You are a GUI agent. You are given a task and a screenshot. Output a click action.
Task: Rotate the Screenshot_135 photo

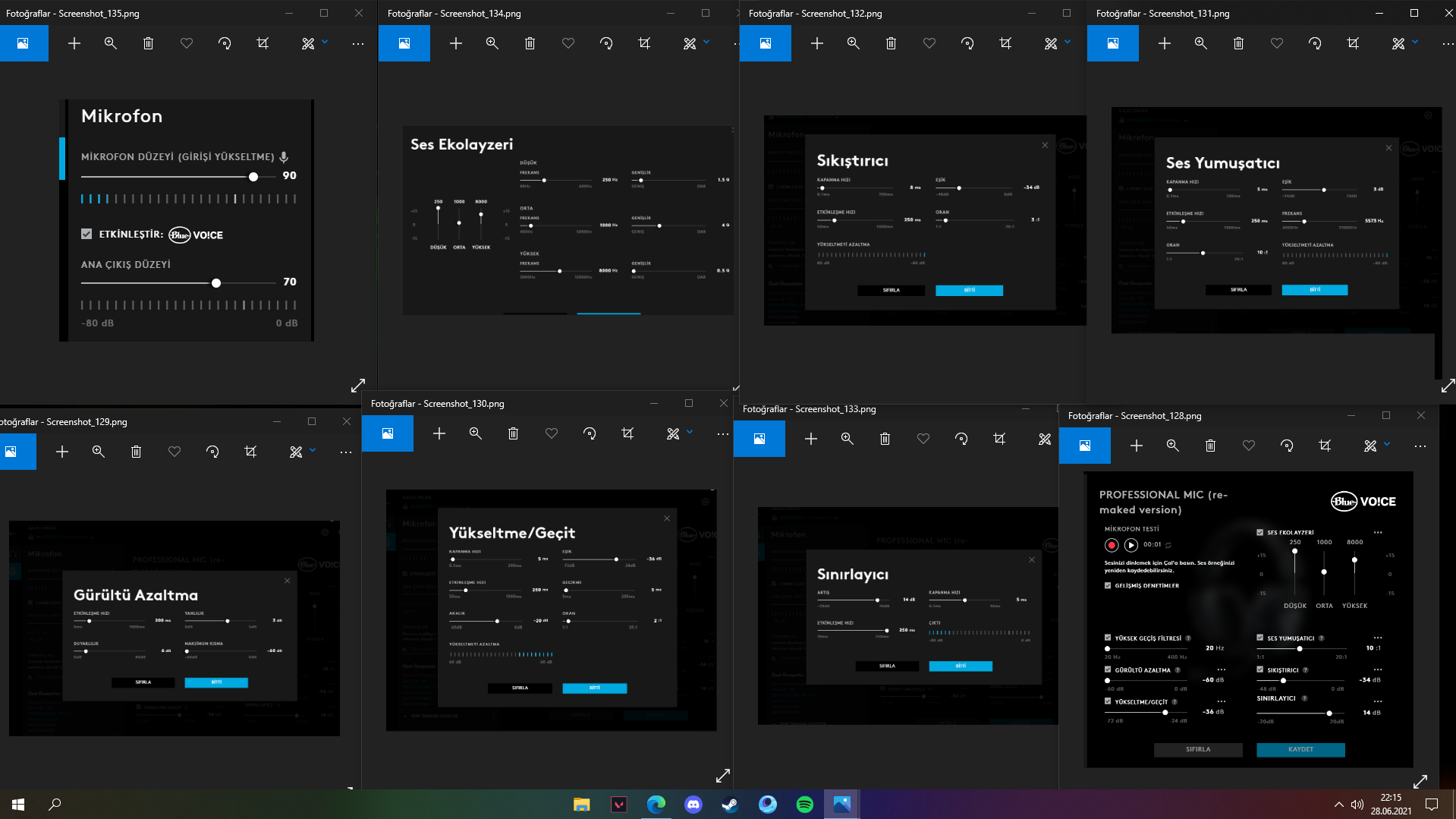(x=225, y=43)
